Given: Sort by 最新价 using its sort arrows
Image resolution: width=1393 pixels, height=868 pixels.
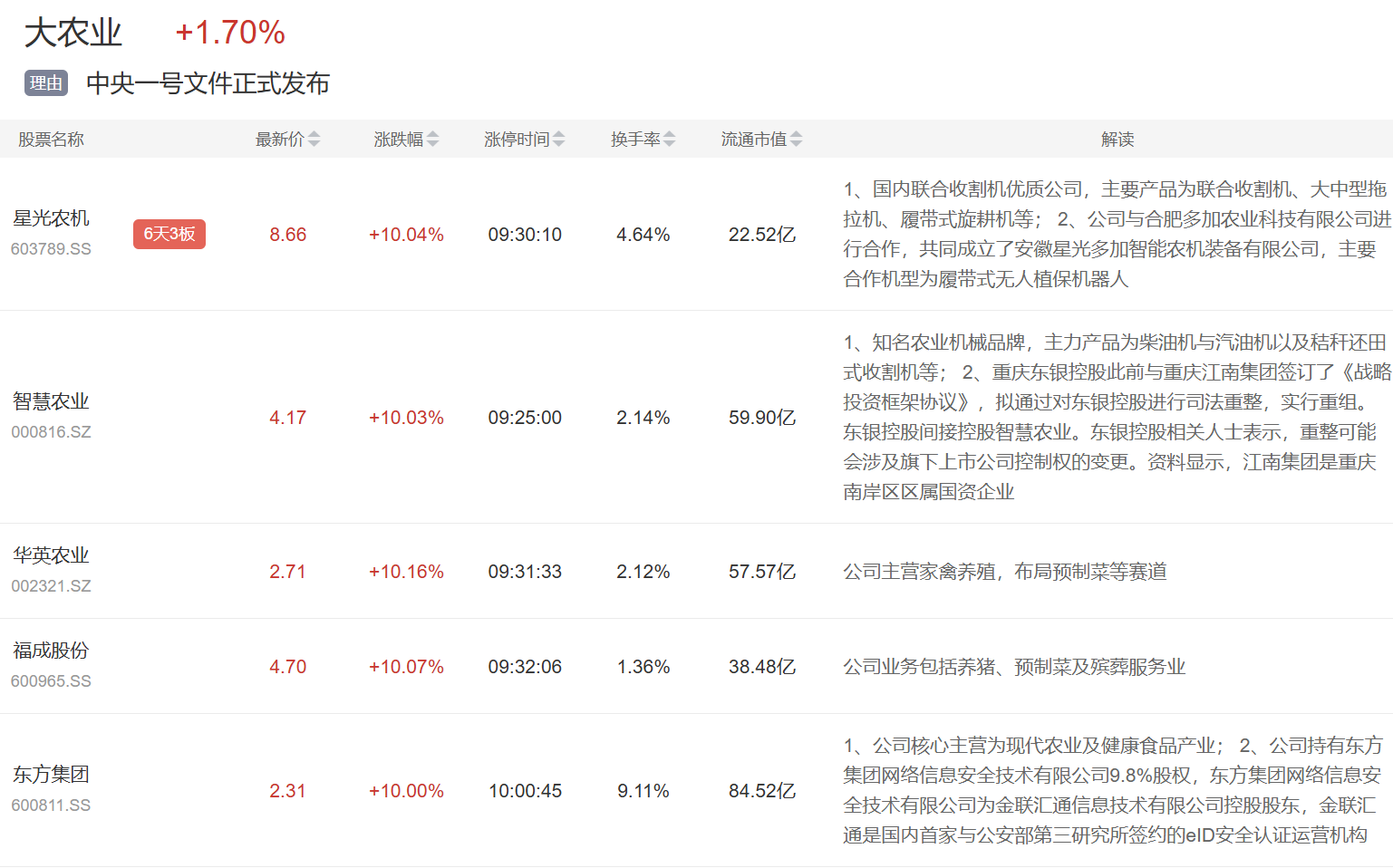Looking at the screenshot, I should (x=314, y=140).
